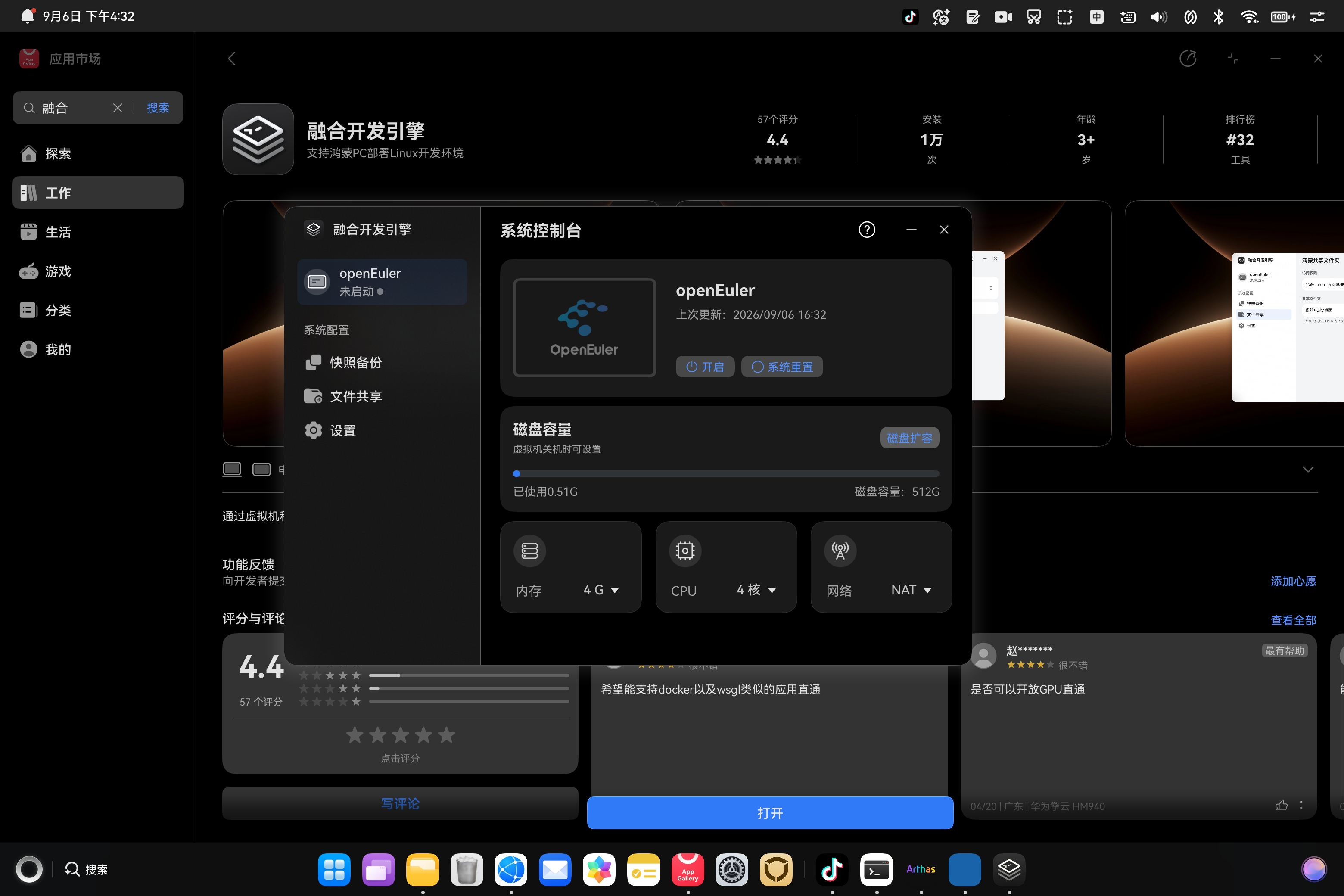Expand the description chevron below screenshots
Viewport: 1344px width, 896px height.
[x=1307, y=469]
